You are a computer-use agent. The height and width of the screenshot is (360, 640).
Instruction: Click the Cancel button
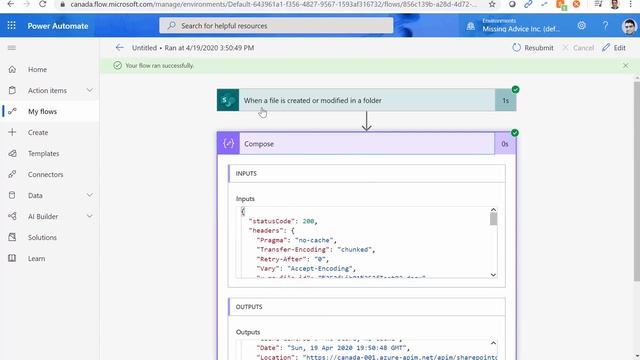[578, 48]
